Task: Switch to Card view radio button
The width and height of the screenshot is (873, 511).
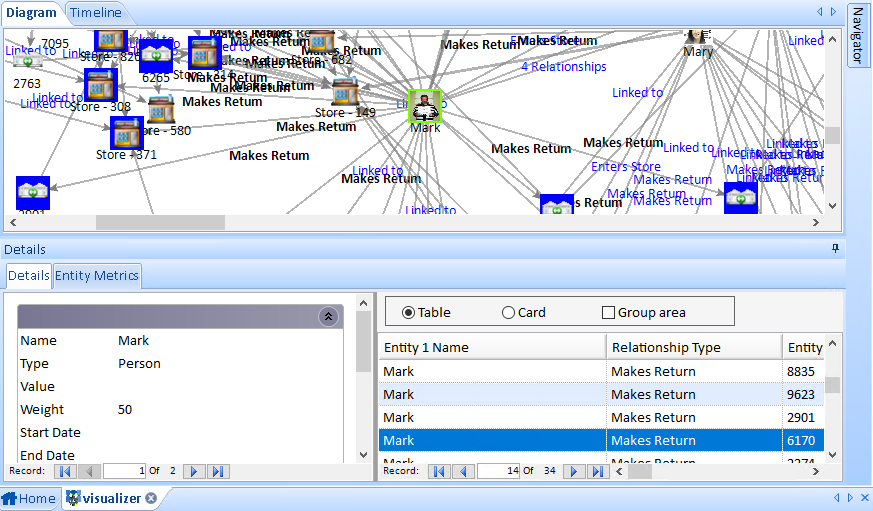Action: tap(508, 312)
